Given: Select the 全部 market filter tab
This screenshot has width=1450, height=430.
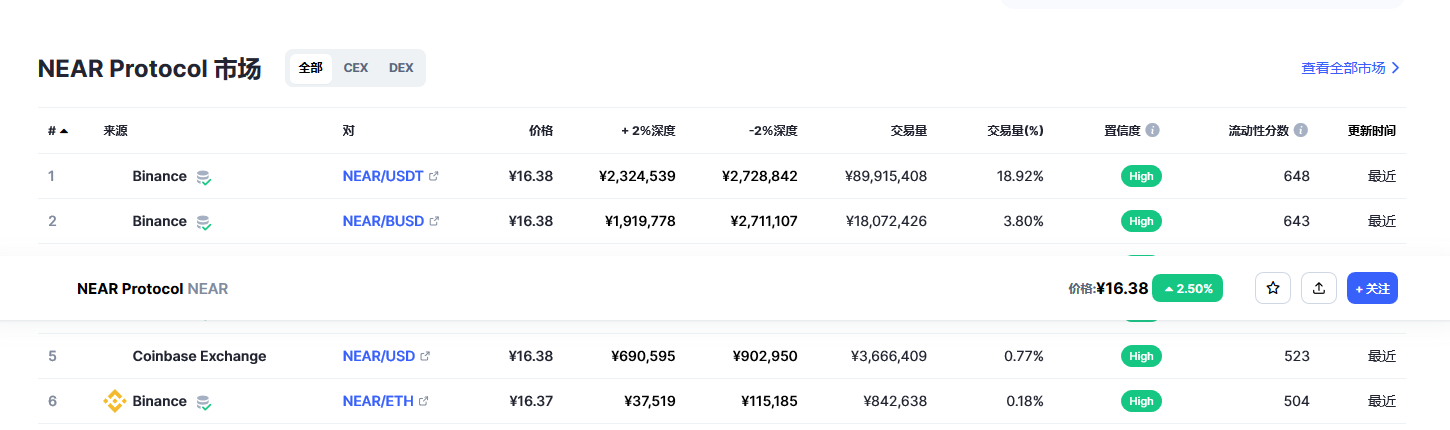Looking at the screenshot, I should click(311, 68).
